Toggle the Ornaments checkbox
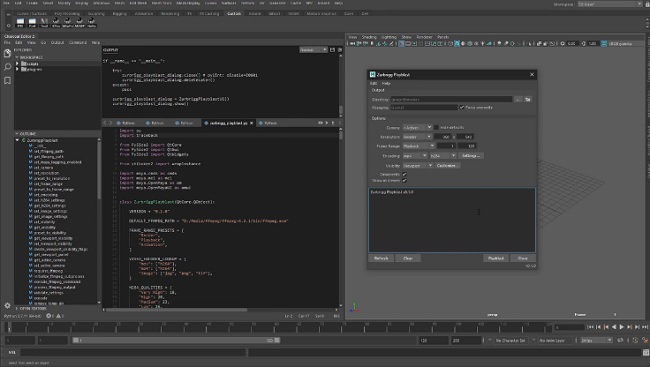650x367 pixels. tap(405, 174)
